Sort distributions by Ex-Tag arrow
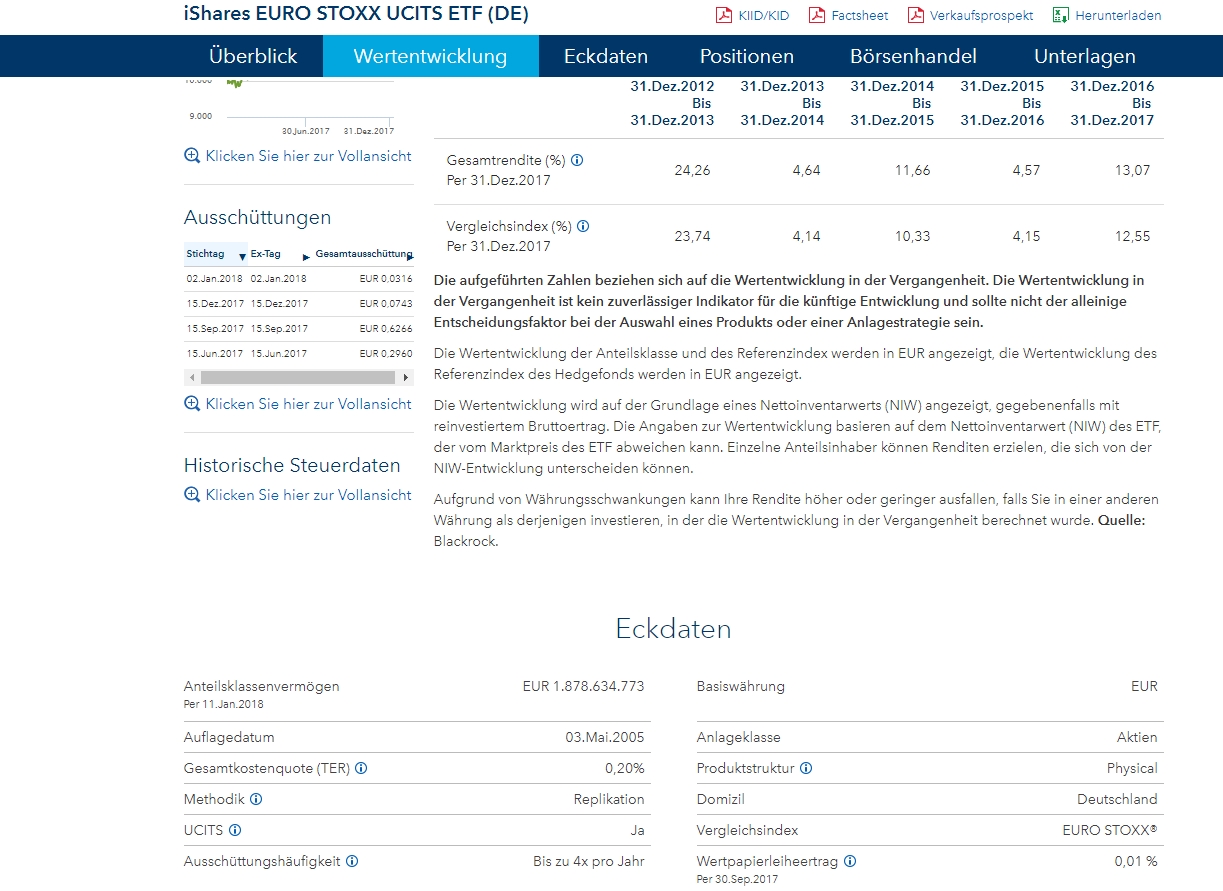 tap(306, 257)
